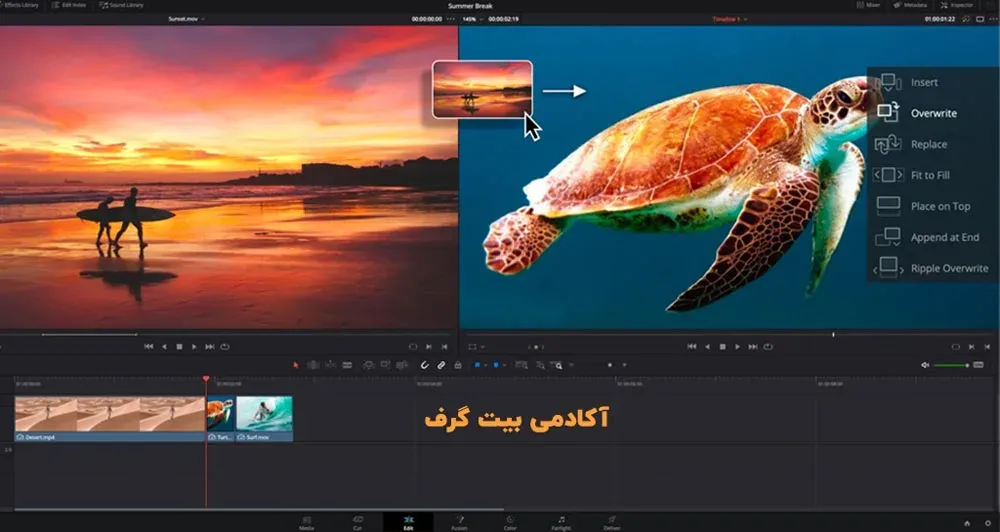Add a blue marker on timeline
This screenshot has height=532, width=1000.
tap(496, 365)
